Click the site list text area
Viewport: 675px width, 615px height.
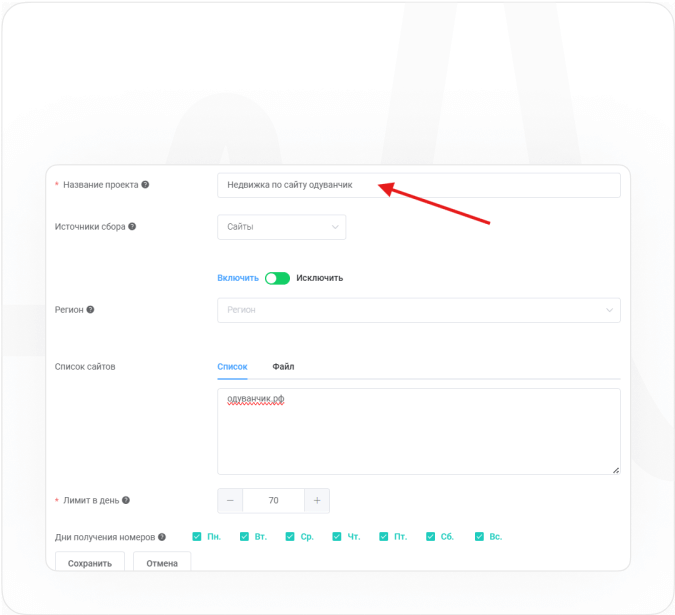tap(418, 430)
